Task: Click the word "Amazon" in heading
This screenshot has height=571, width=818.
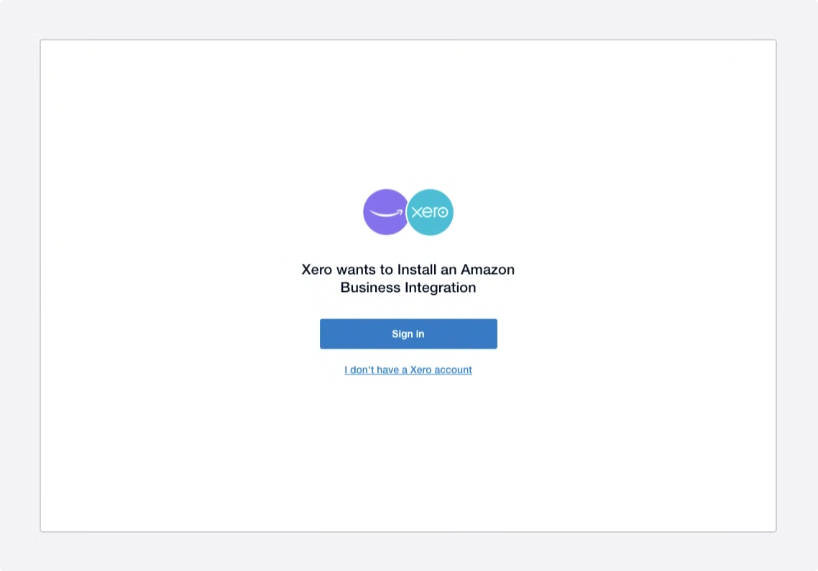Action: coord(487,270)
